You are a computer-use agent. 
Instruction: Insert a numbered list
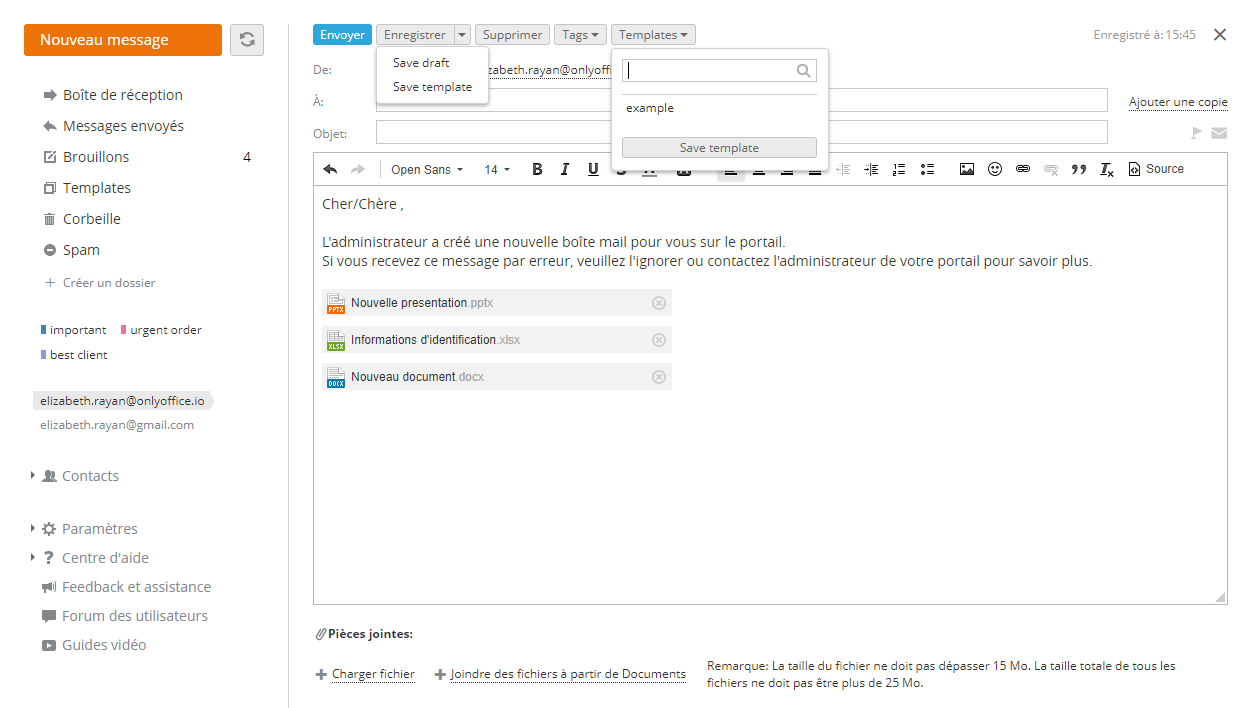tap(899, 170)
